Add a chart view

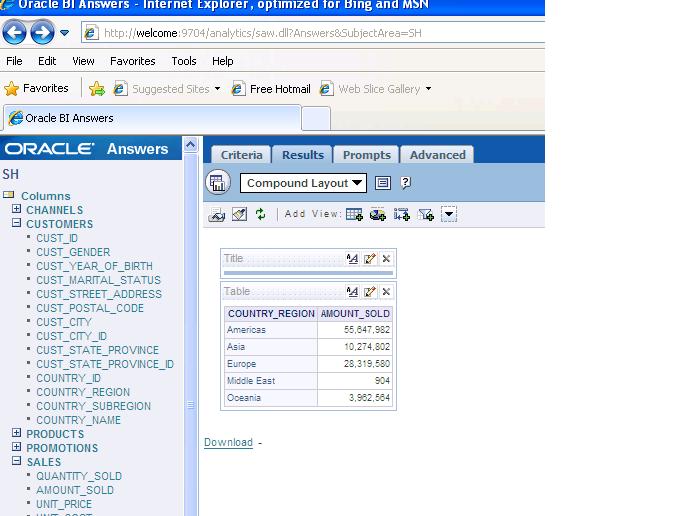[378, 214]
